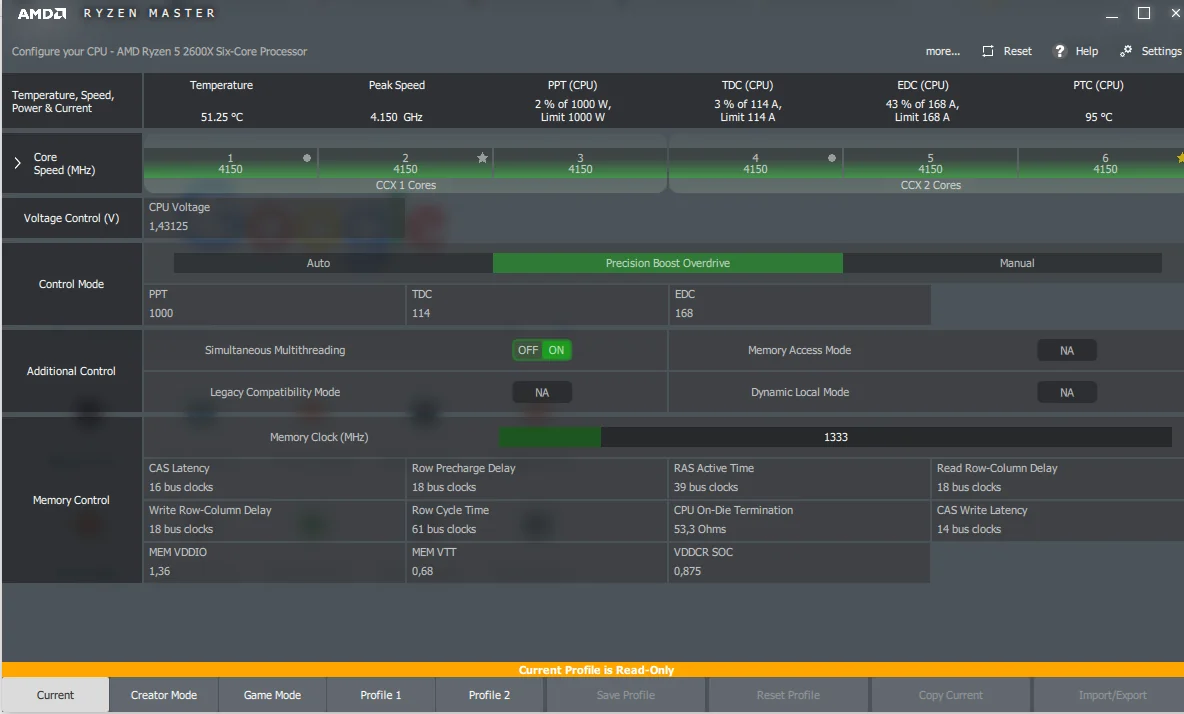Click the Copy Current button

click(951, 695)
